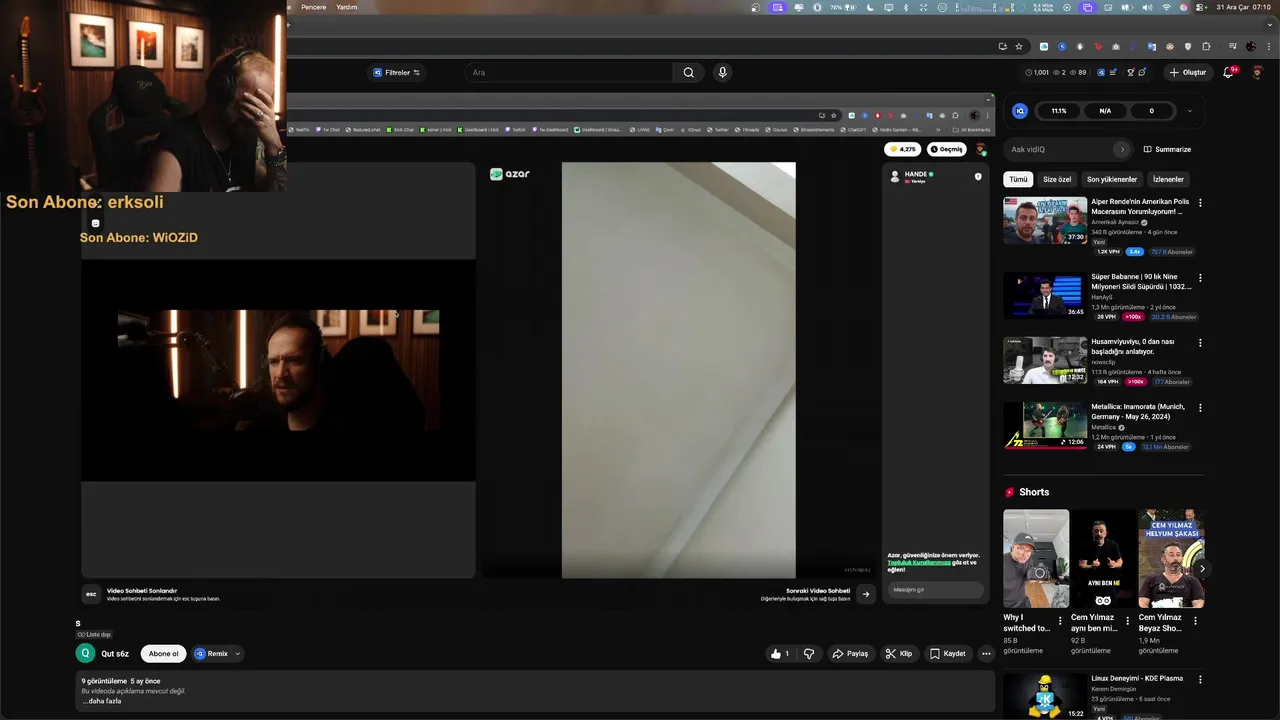Image resolution: width=1280 pixels, height=720 pixels.
Task: Open options menu for Metallica Inamorata video
Action: (1200, 408)
